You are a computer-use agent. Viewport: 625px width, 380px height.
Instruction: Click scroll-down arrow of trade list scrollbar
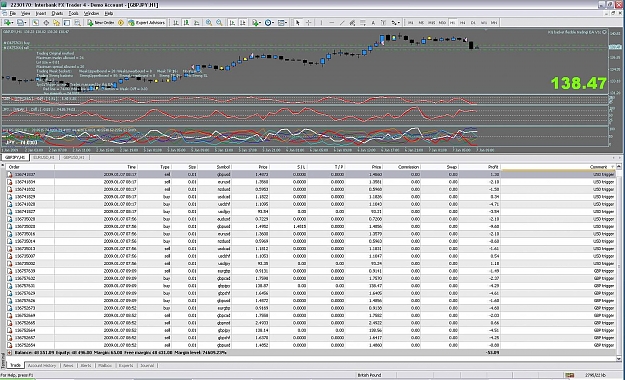coord(619,358)
